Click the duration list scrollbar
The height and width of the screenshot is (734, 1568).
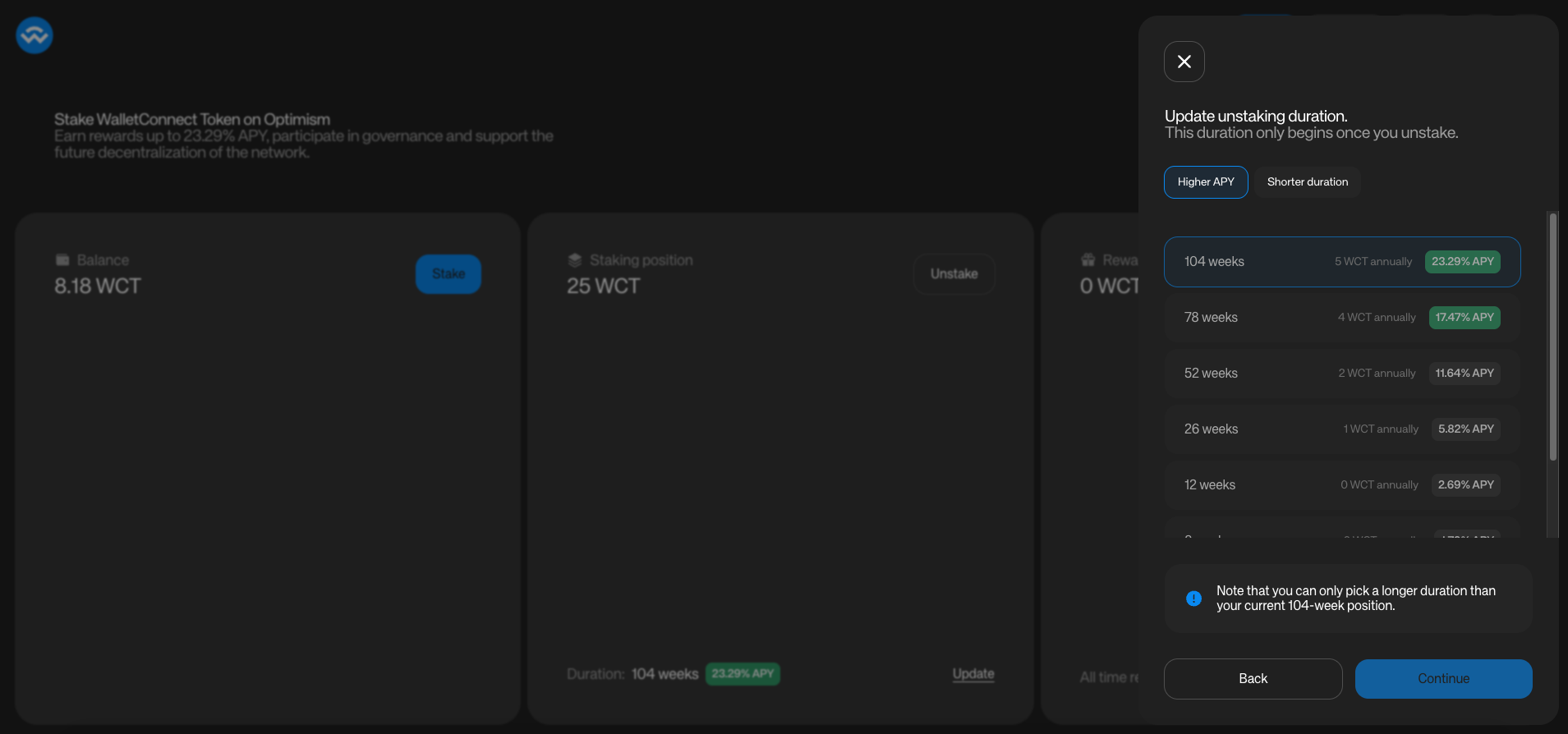tap(1552, 337)
